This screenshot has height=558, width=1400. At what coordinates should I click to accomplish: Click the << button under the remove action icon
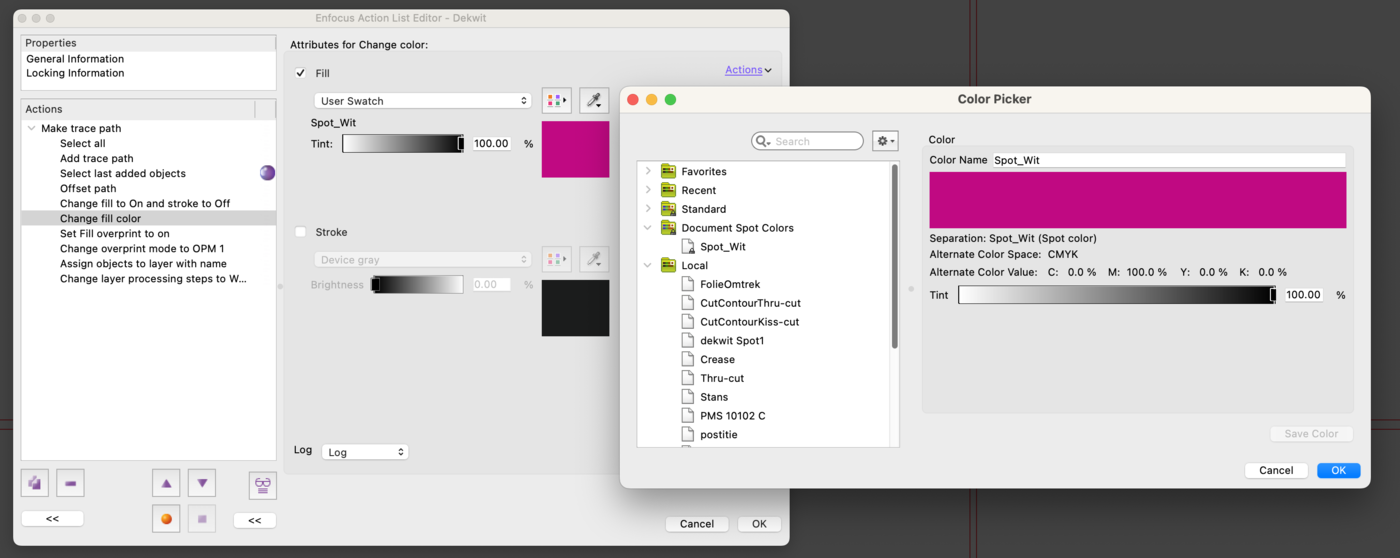click(x=52, y=518)
